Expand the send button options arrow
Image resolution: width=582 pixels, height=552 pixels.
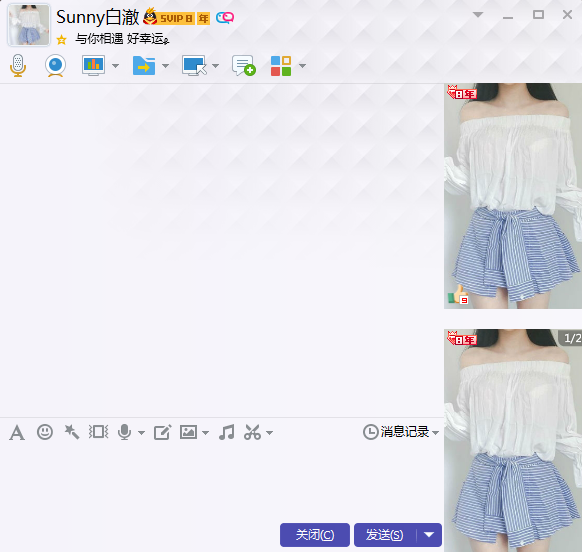(429, 535)
